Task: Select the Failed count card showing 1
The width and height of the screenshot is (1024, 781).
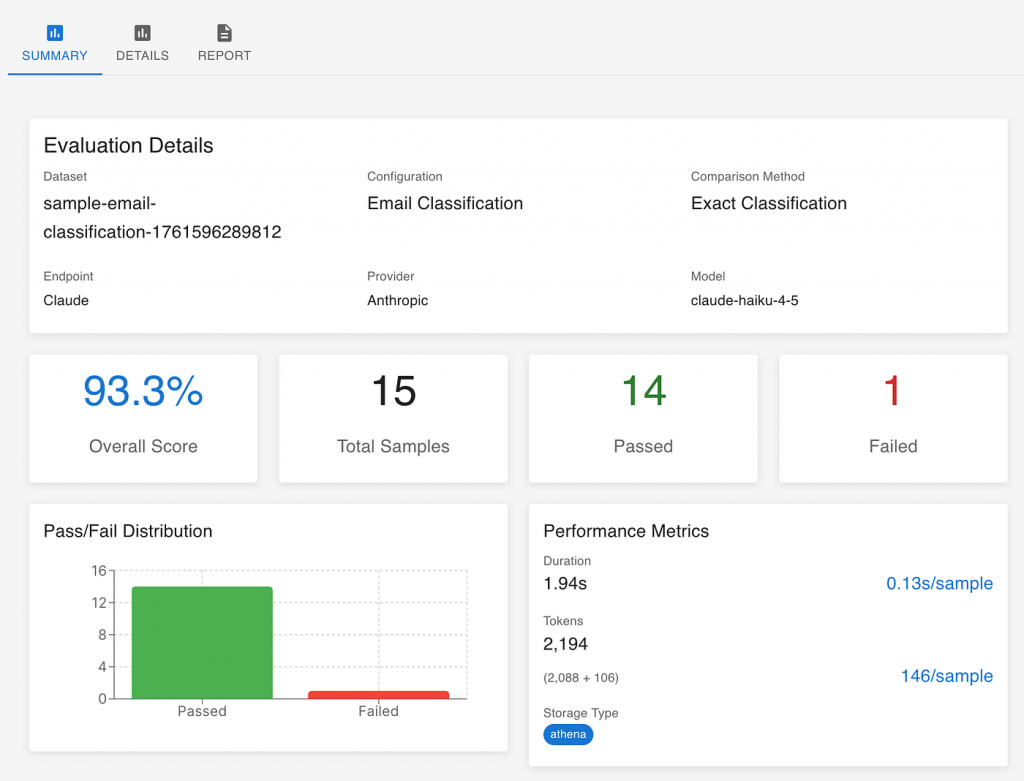Action: click(x=893, y=418)
